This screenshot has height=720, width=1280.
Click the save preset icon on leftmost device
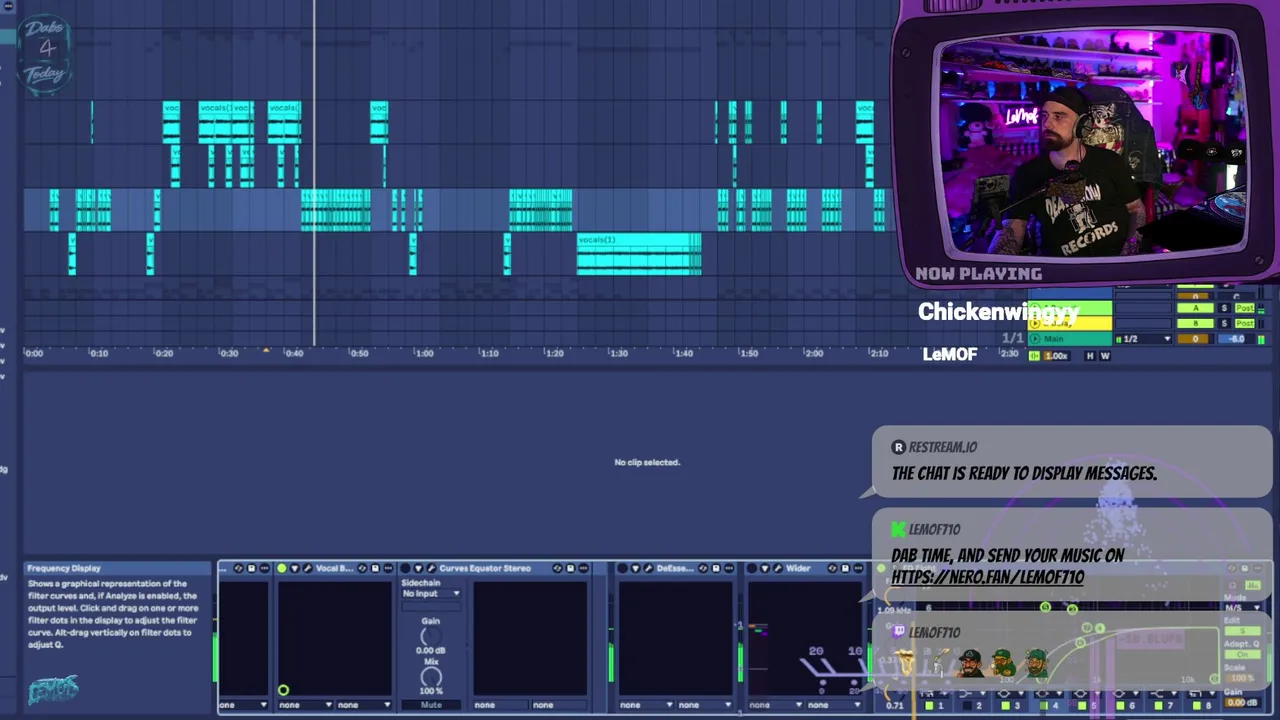click(251, 568)
